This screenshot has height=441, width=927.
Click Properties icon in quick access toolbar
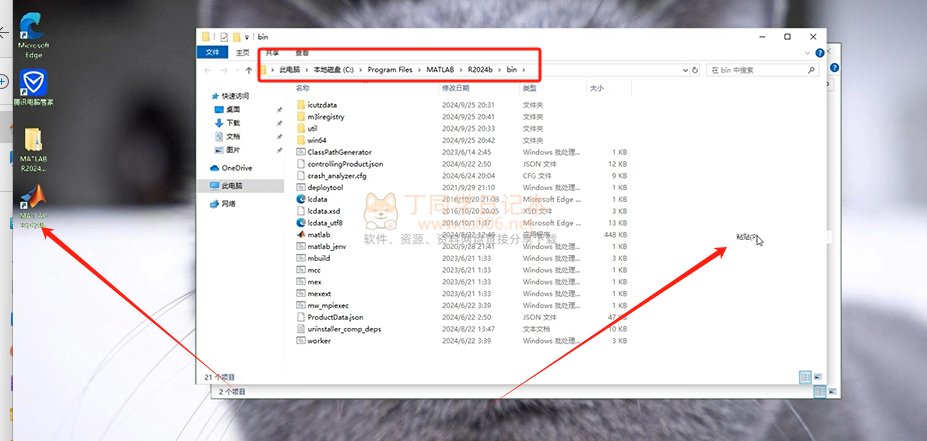224,37
